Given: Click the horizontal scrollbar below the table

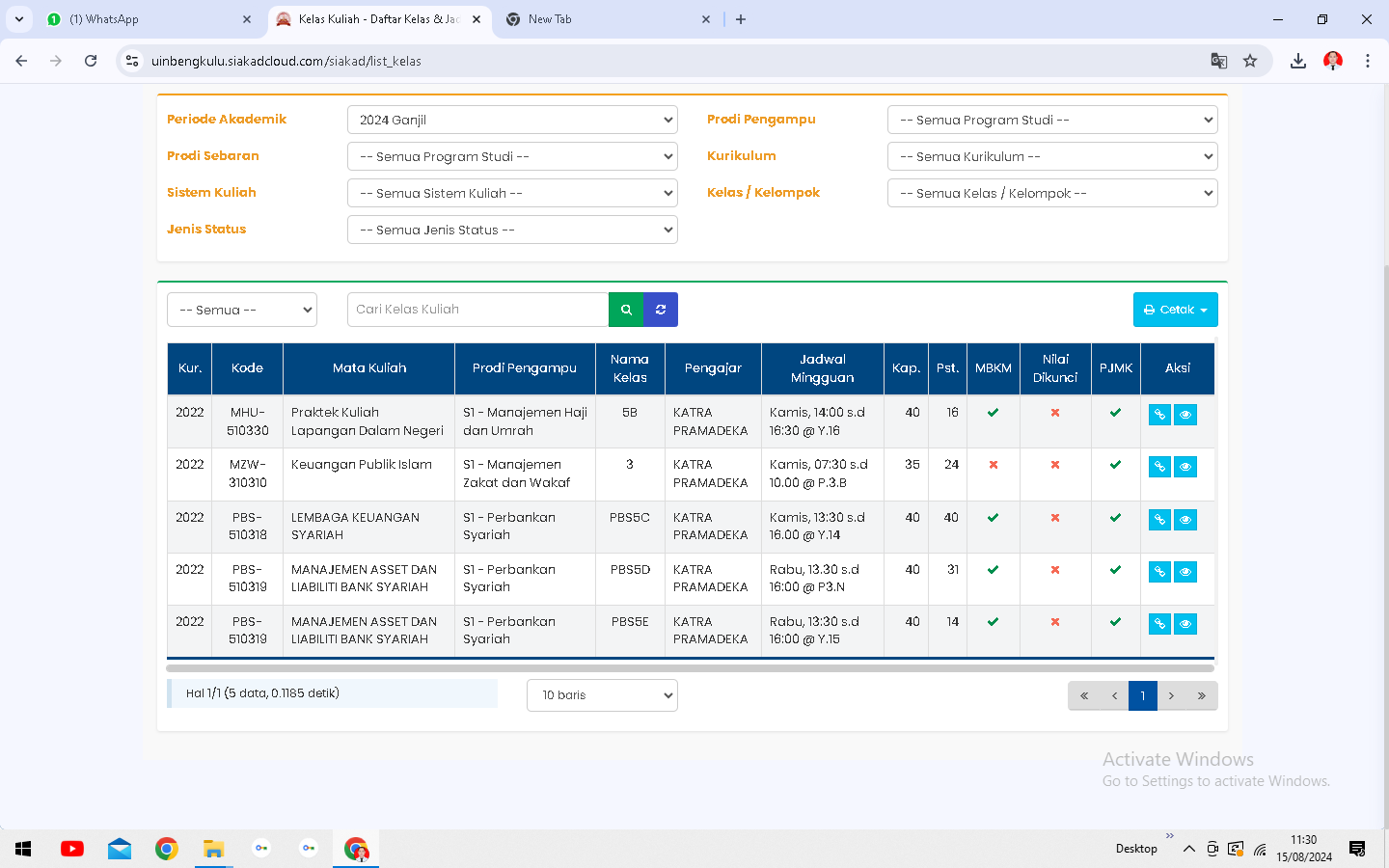Looking at the screenshot, I should [690, 667].
